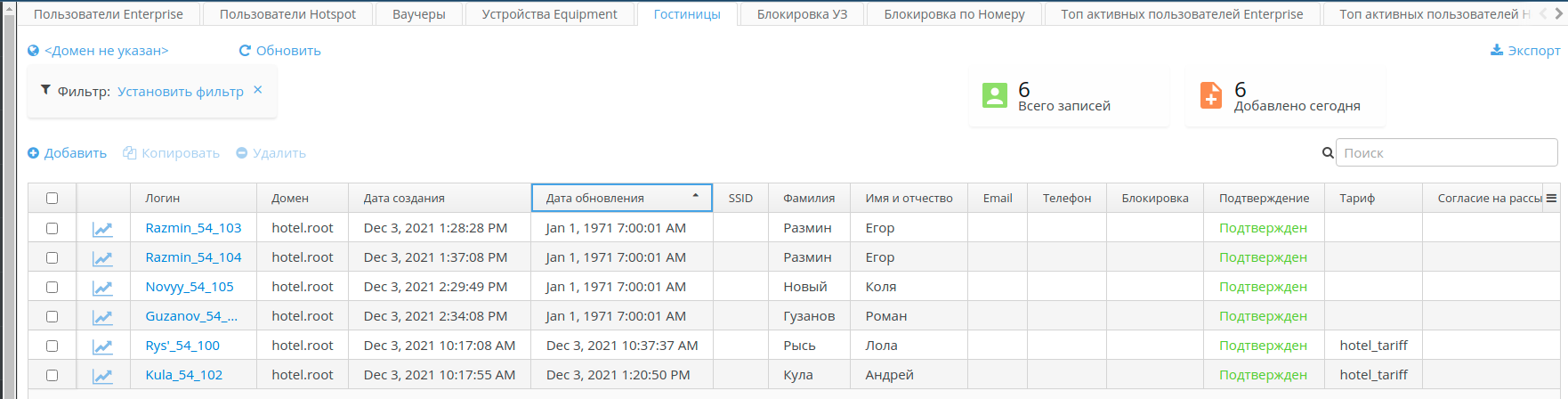Open table columns menu icon
This screenshot has width=1568, height=399.
tap(1551, 198)
